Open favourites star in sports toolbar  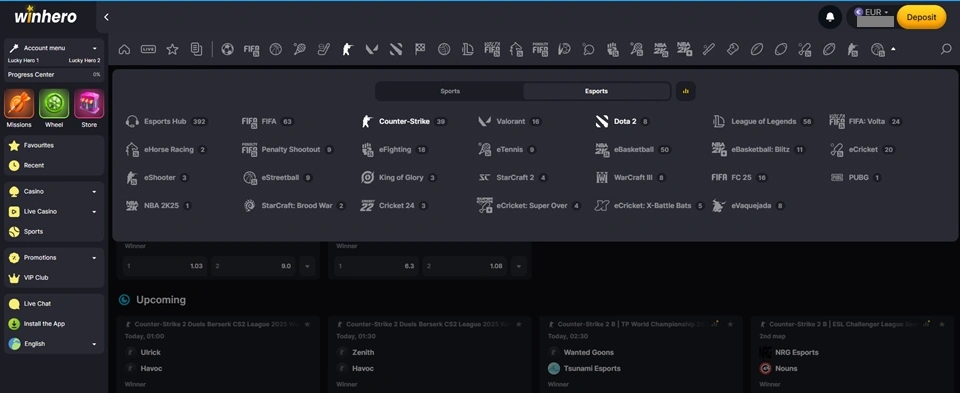tap(173, 50)
